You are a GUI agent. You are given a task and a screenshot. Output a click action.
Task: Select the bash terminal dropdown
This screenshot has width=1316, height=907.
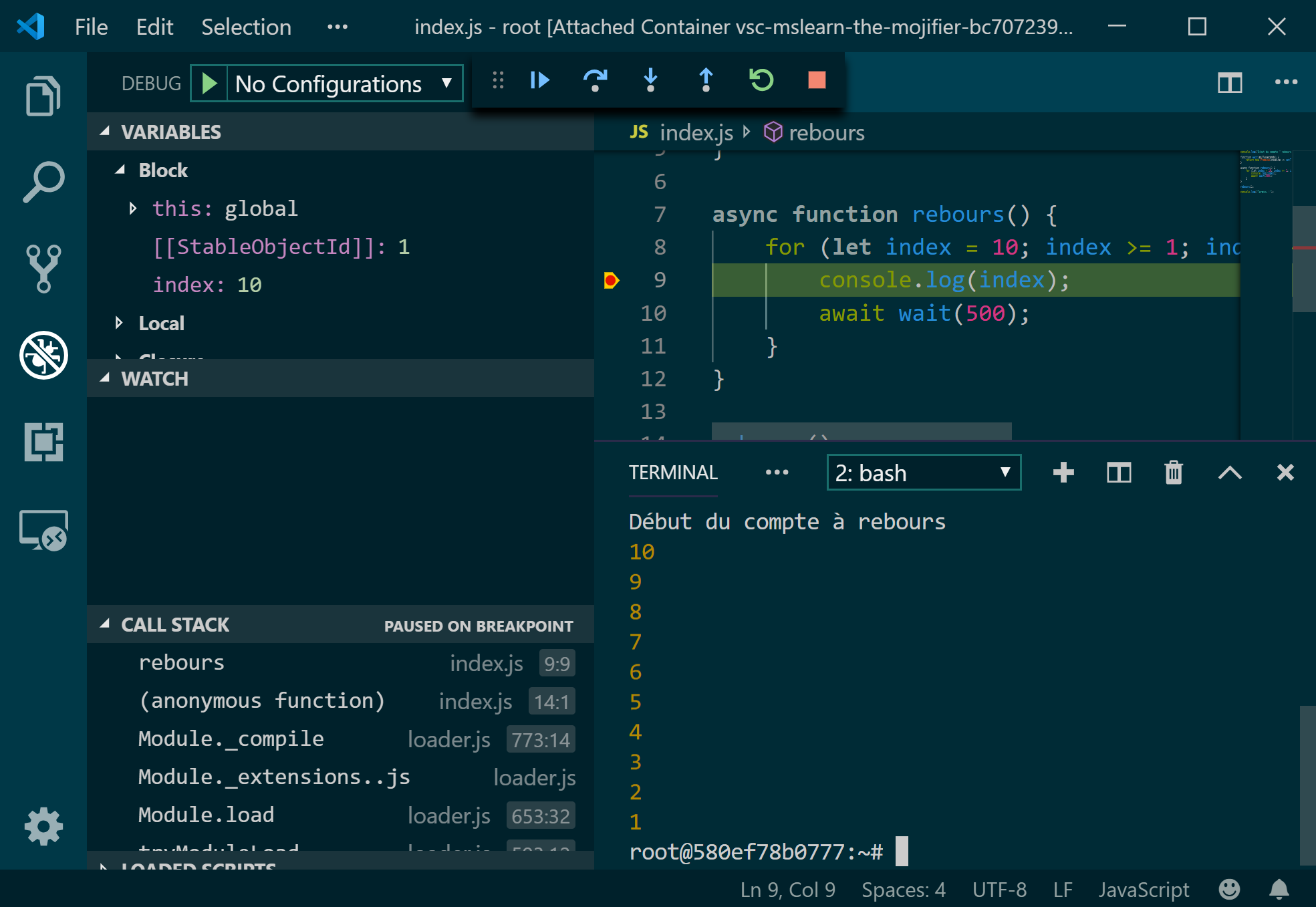[920, 473]
